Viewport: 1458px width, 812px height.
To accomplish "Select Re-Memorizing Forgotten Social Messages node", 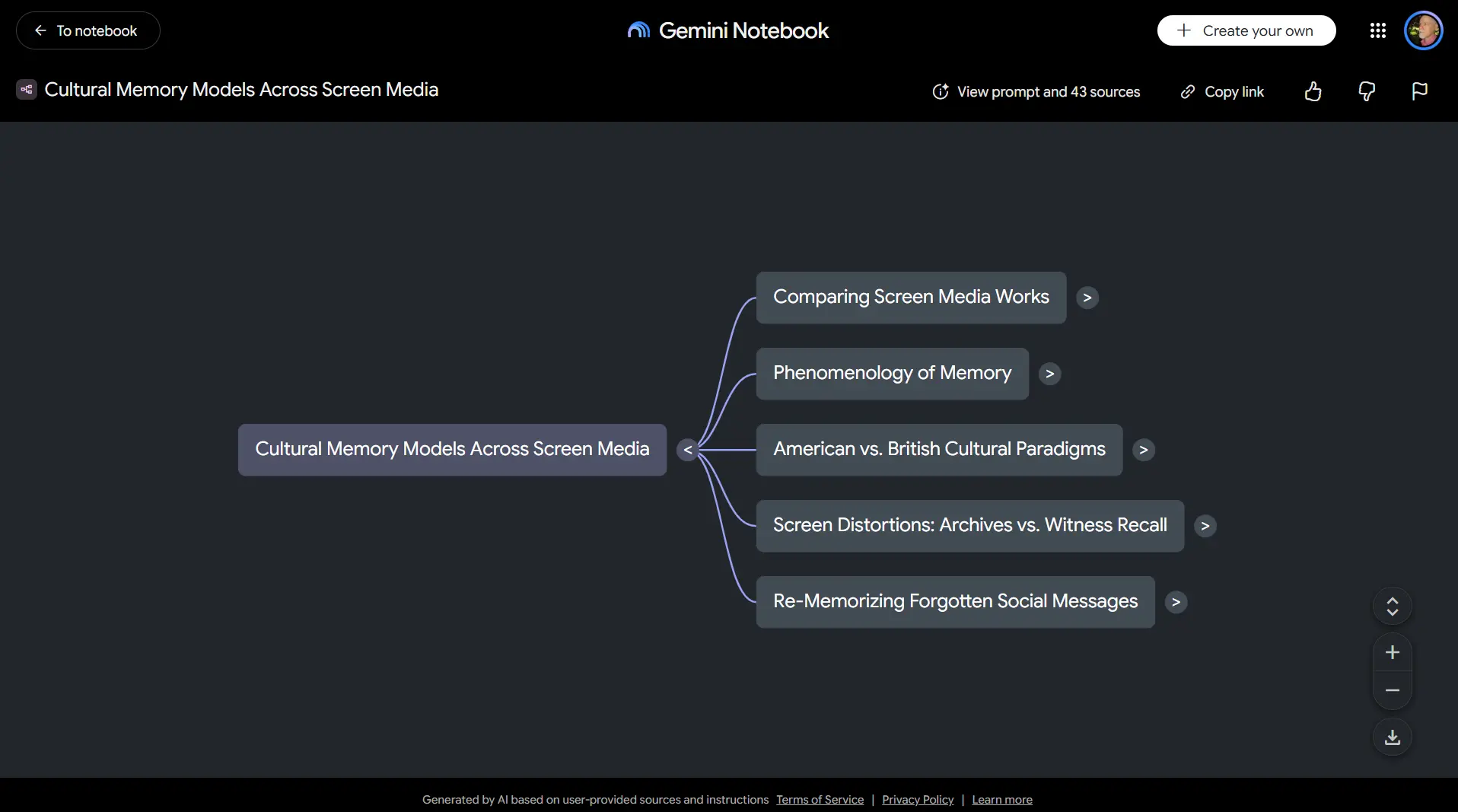I will [955, 602].
